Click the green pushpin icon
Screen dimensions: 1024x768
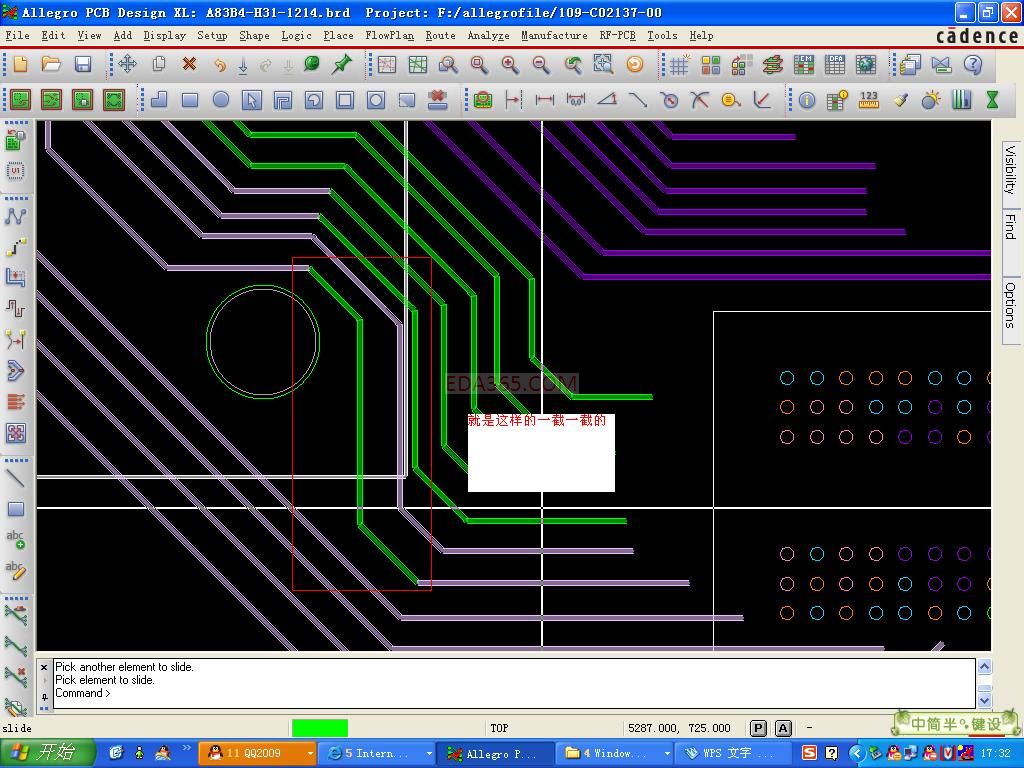[342, 65]
